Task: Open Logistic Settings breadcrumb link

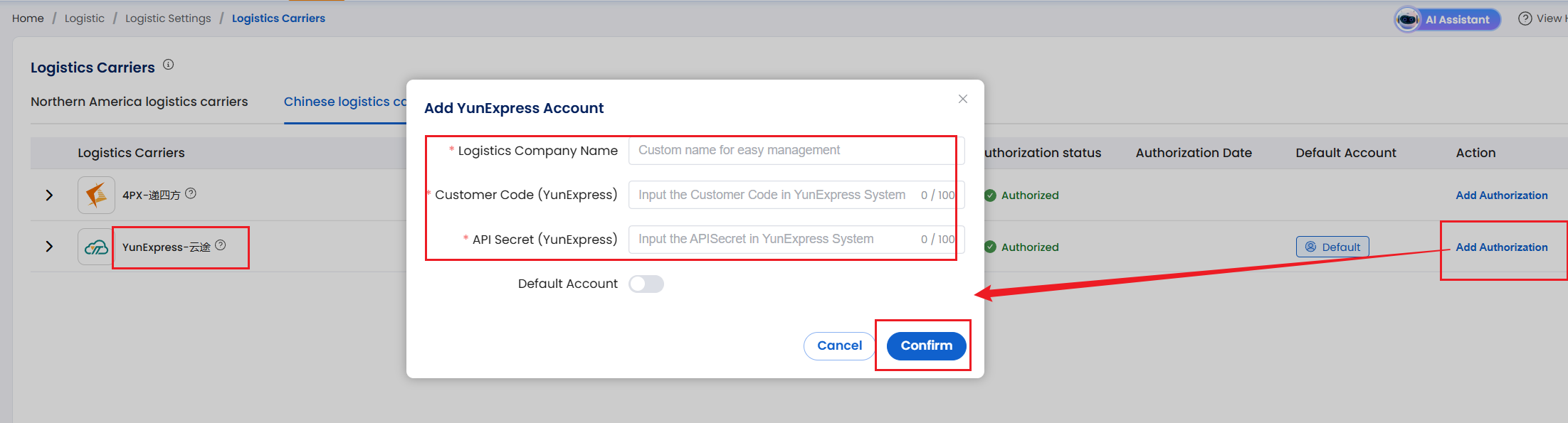Action: 168,18
